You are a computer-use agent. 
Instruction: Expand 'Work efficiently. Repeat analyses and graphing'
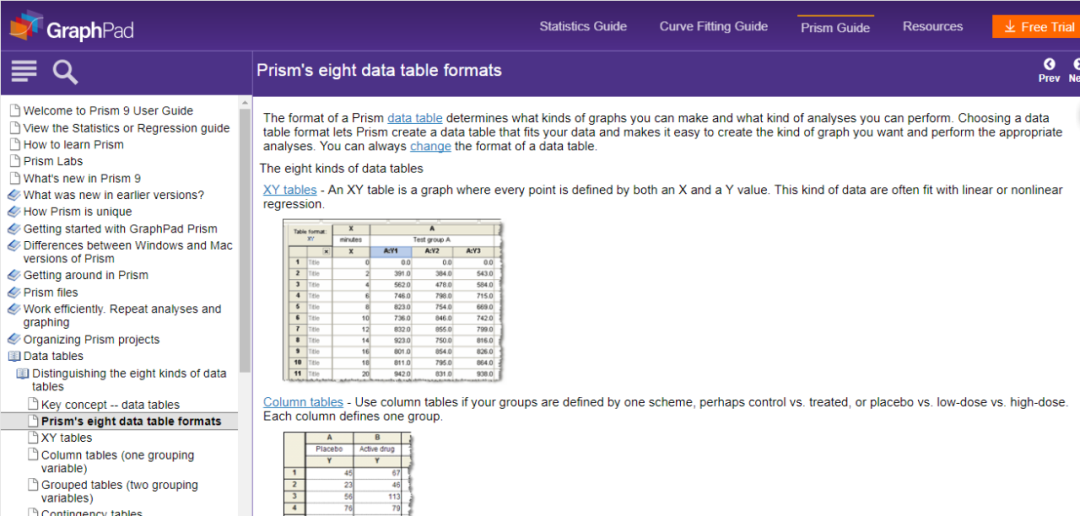122,316
